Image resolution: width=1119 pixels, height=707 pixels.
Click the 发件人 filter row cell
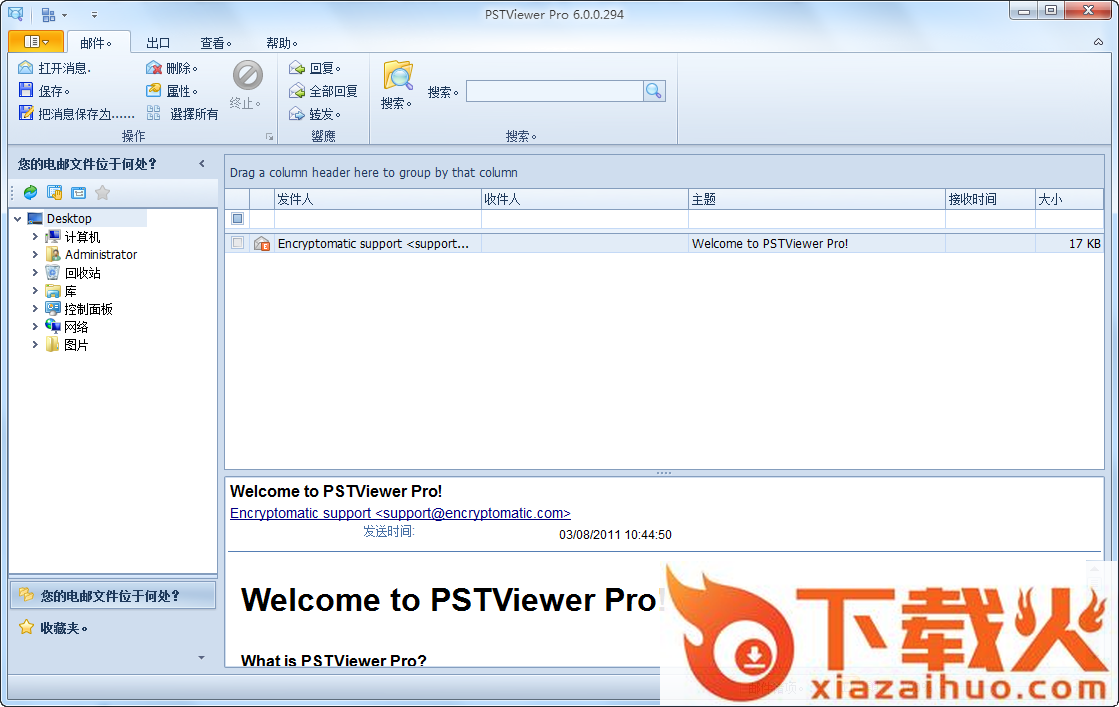378,218
